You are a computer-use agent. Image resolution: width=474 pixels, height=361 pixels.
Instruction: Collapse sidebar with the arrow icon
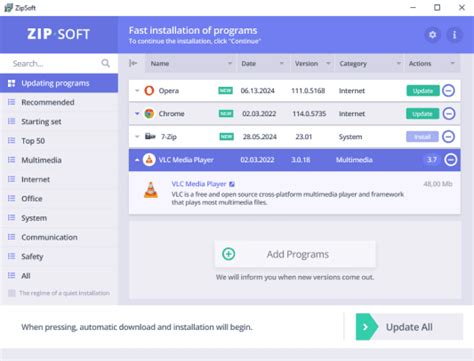click(x=133, y=63)
